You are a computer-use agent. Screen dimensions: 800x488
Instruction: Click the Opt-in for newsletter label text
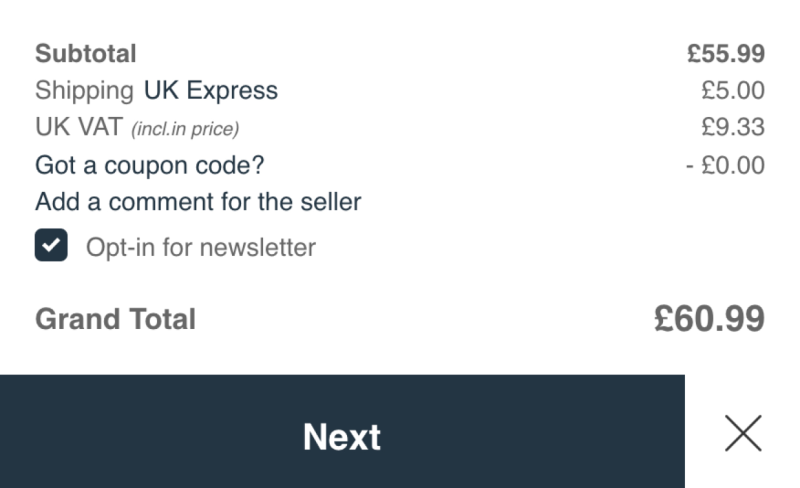pyautogui.click(x=201, y=248)
